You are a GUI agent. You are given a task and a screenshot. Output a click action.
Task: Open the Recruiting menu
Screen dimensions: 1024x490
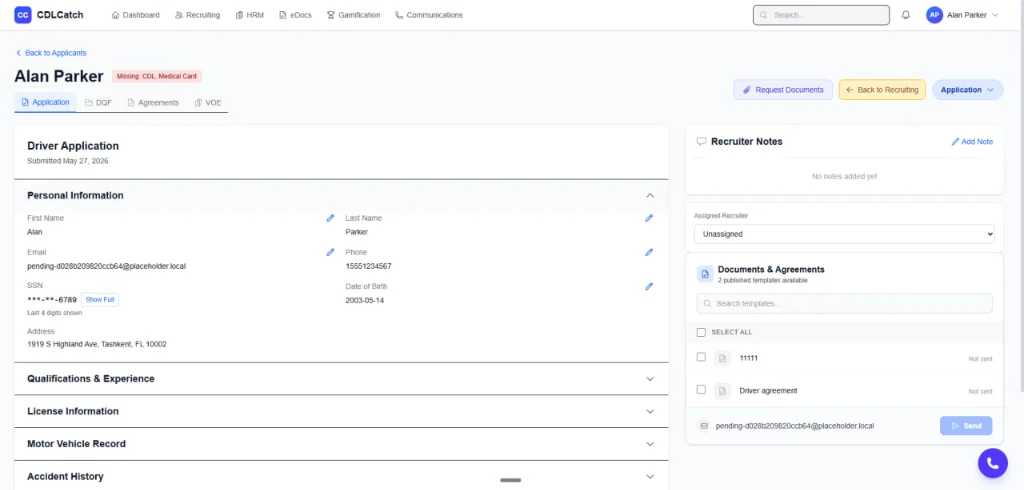pos(198,15)
